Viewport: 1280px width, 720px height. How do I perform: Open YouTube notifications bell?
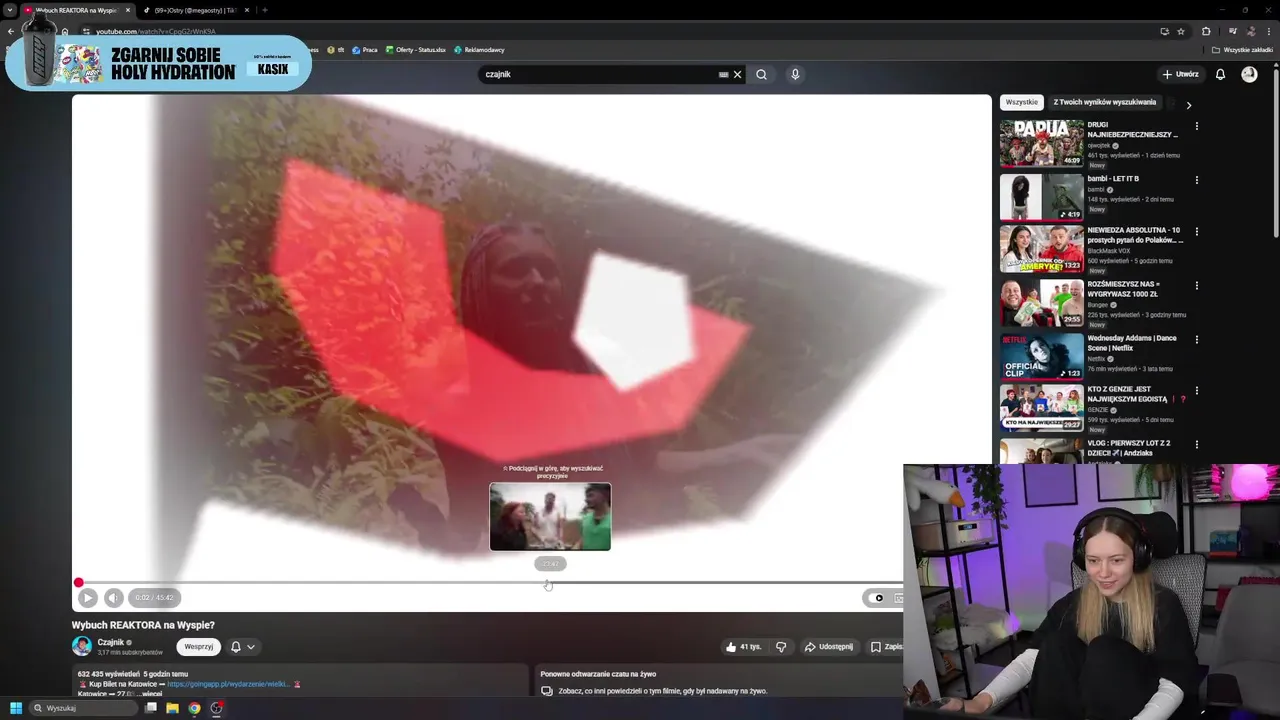1220,74
